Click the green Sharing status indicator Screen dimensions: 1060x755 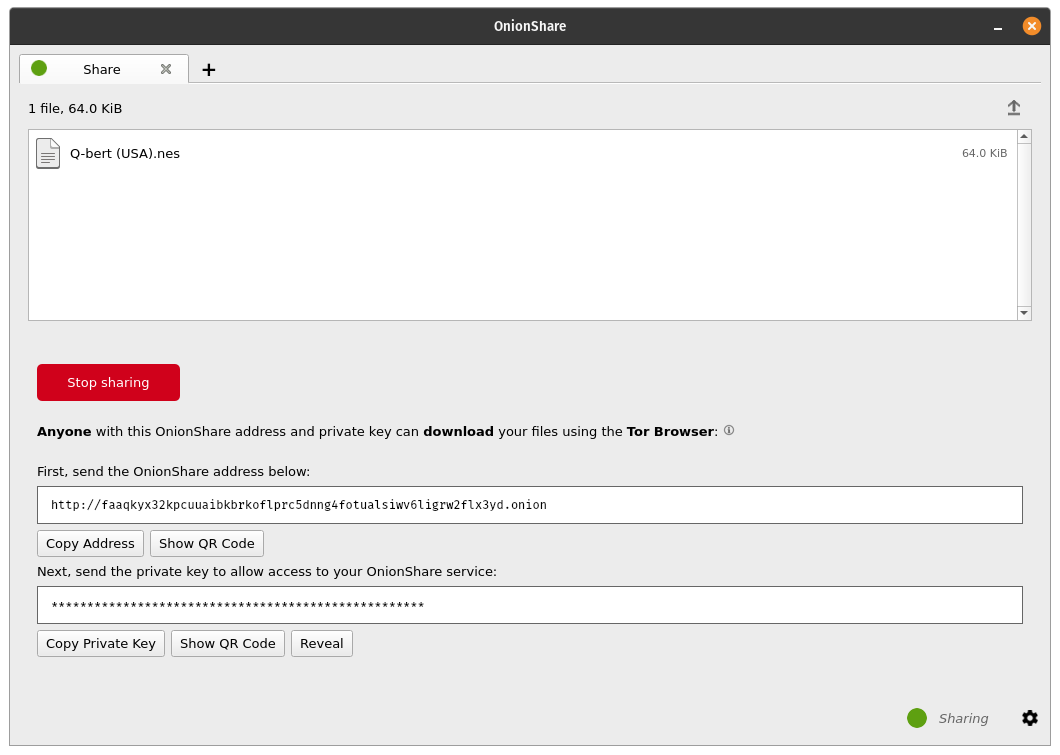(x=917, y=718)
